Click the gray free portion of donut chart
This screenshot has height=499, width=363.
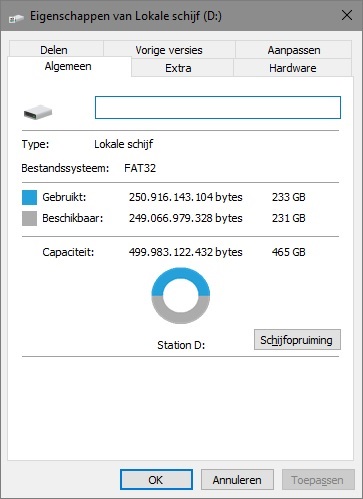click(181, 315)
